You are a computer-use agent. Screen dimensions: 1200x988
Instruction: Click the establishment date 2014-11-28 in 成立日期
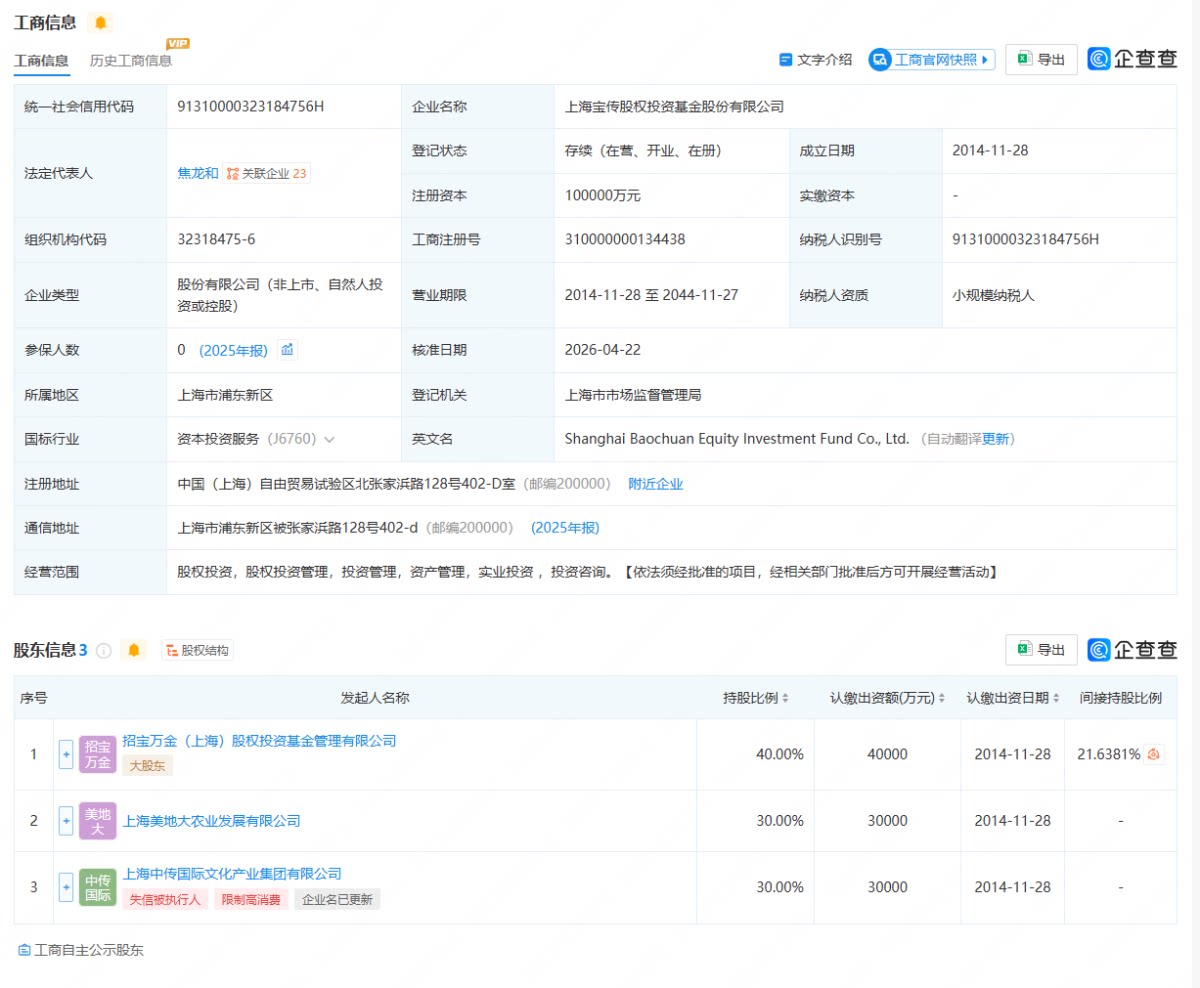[x=990, y=150]
